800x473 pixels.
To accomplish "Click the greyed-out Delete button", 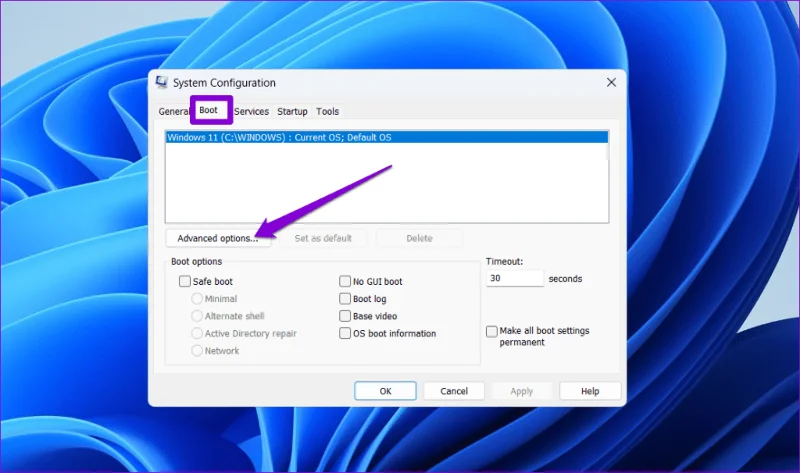I will pos(419,238).
